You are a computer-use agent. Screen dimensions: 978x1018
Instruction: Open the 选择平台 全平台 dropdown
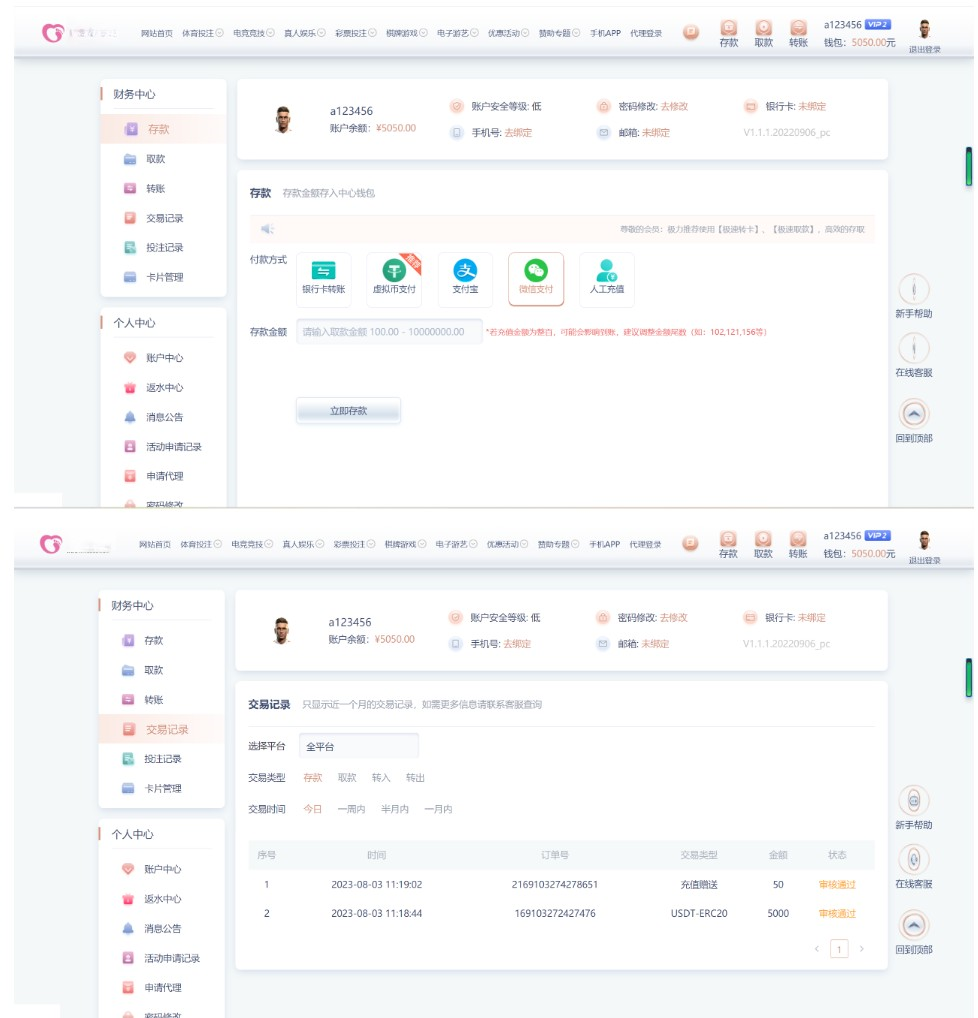[358, 746]
